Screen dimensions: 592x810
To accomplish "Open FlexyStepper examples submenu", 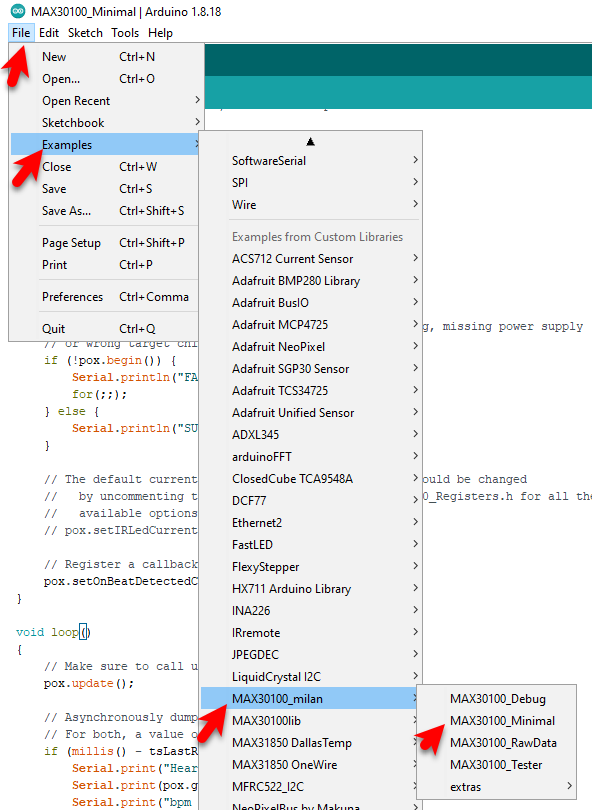I will (x=310, y=567).
